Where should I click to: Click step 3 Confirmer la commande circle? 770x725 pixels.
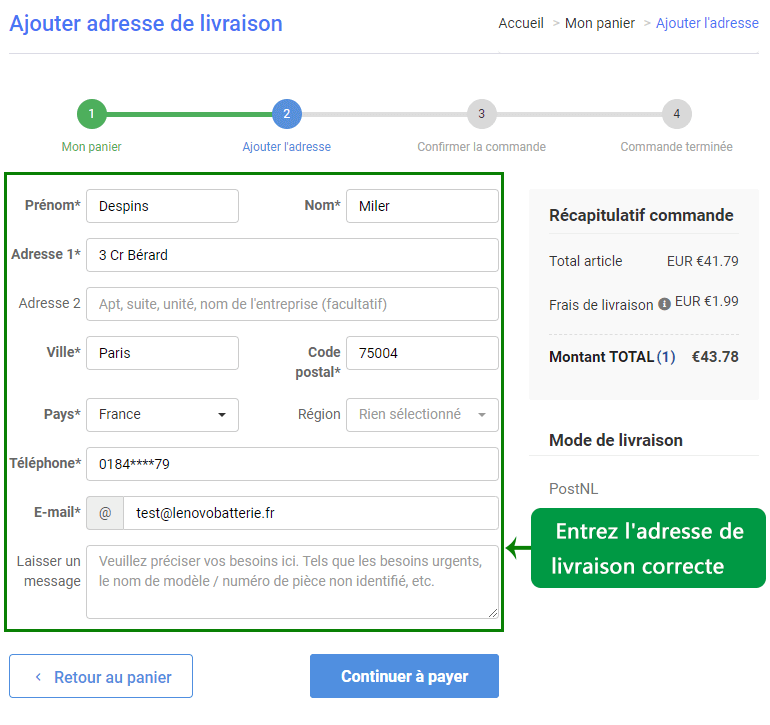[481, 114]
